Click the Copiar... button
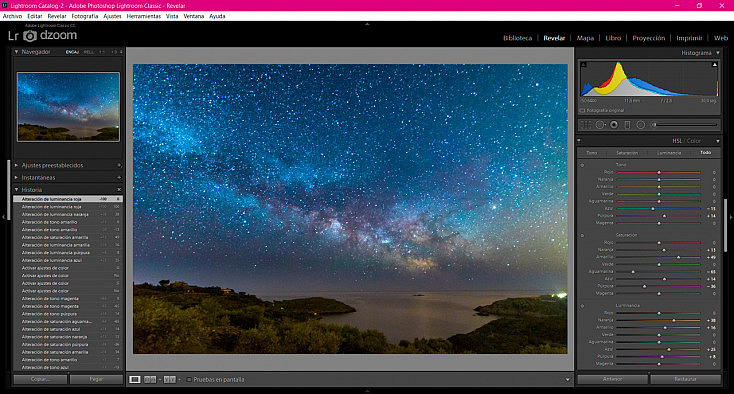Viewport: 734px width, 394px height. [x=41, y=379]
